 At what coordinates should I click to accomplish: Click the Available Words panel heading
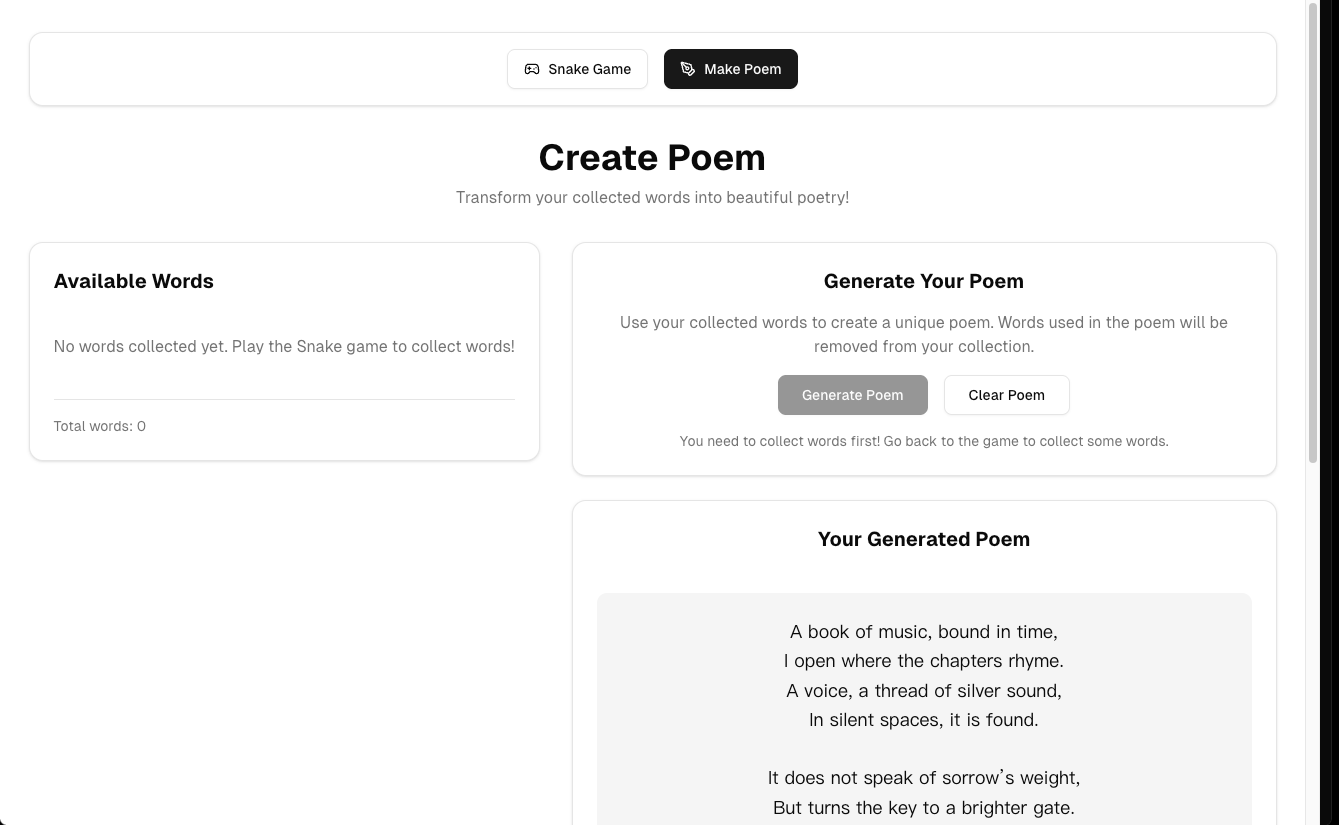(x=134, y=281)
